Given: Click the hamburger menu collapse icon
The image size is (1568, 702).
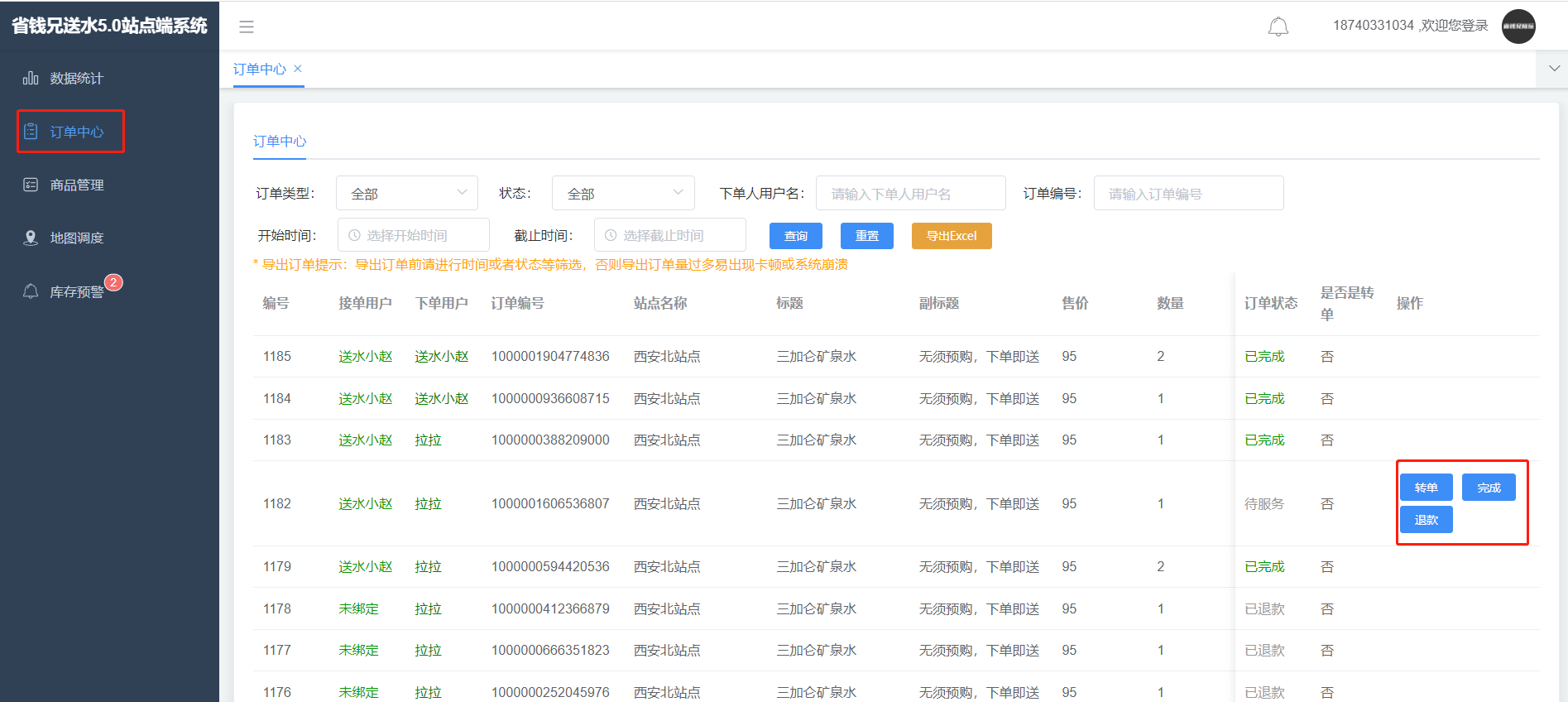Looking at the screenshot, I should pyautogui.click(x=247, y=26).
